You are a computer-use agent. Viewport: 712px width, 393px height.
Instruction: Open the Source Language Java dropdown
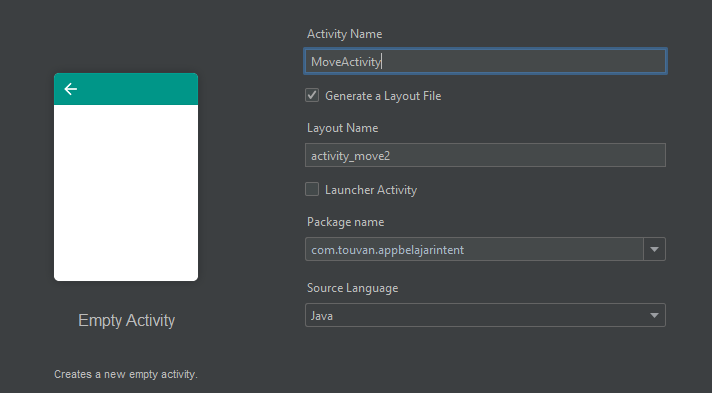point(485,315)
